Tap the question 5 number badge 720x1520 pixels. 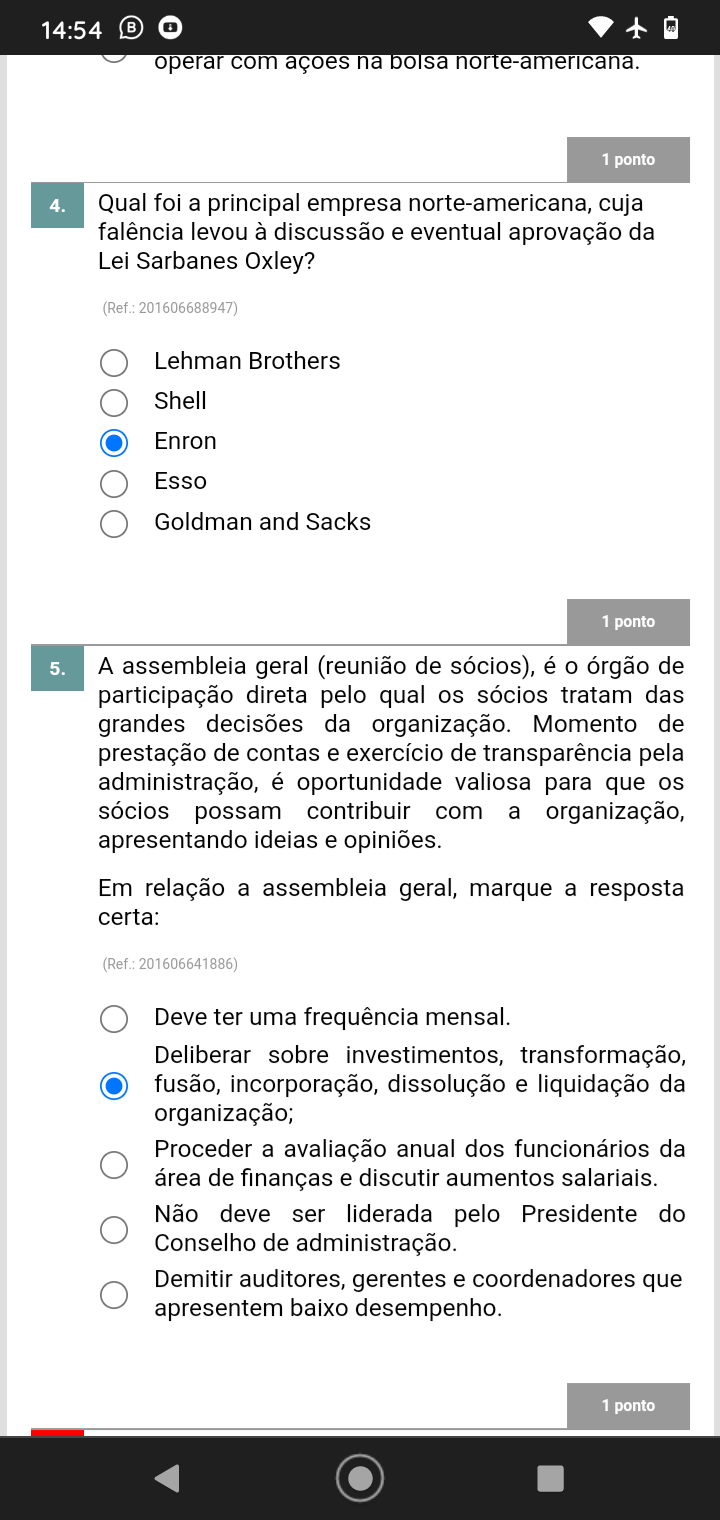(57, 668)
